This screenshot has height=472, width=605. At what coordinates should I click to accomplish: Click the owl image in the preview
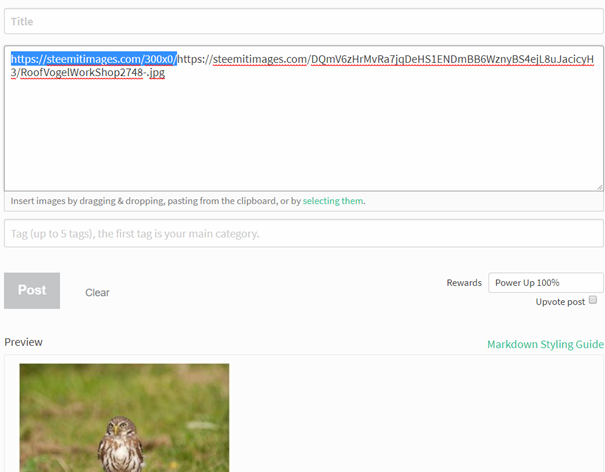click(124, 418)
